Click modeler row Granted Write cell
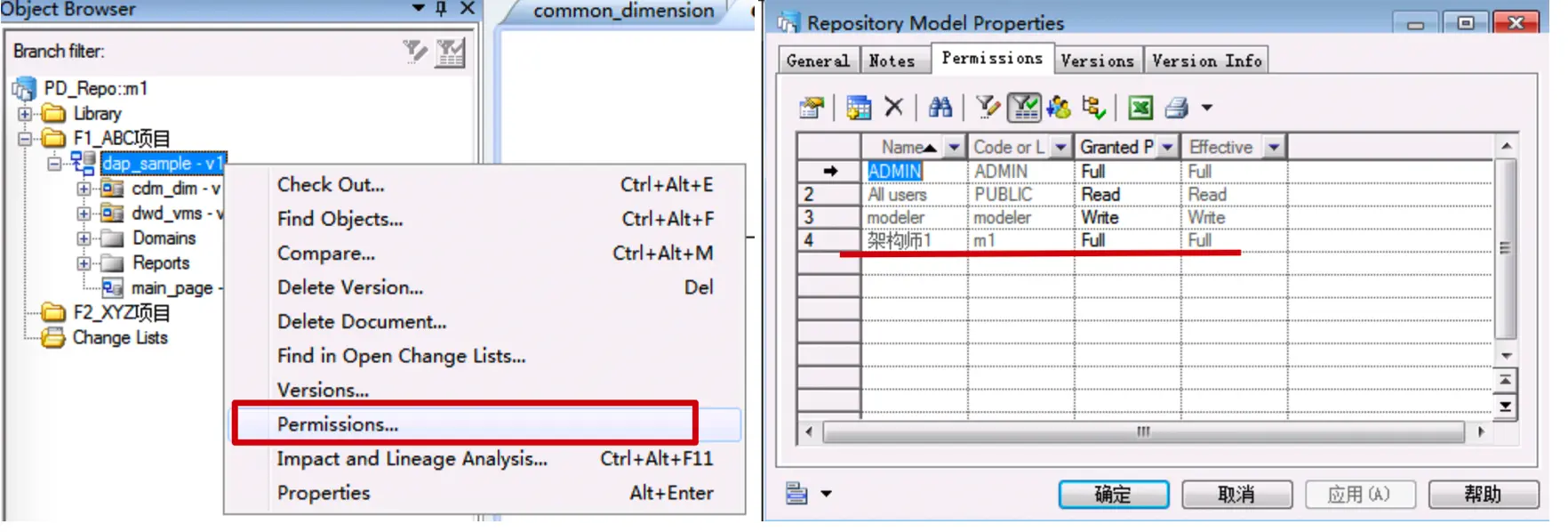The height and width of the screenshot is (532, 1568). tap(1127, 217)
